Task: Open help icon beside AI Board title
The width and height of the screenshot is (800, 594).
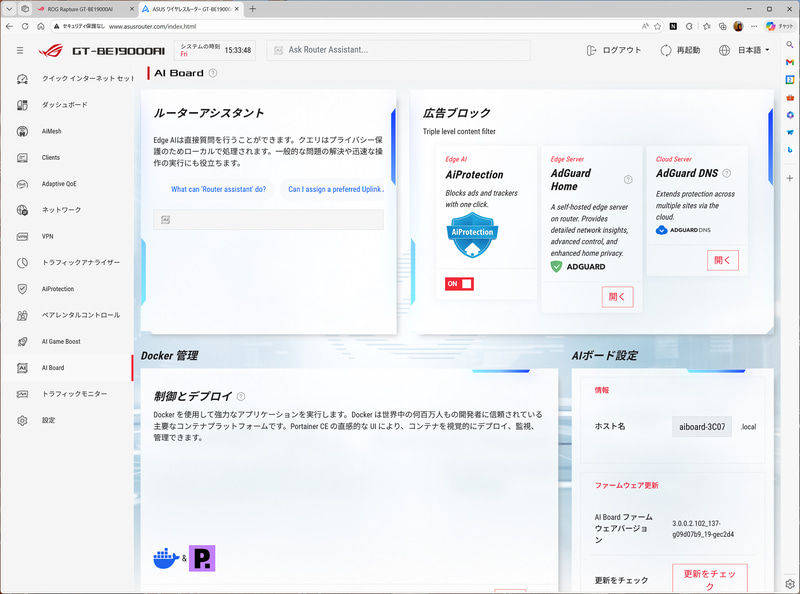Action: pos(213,73)
